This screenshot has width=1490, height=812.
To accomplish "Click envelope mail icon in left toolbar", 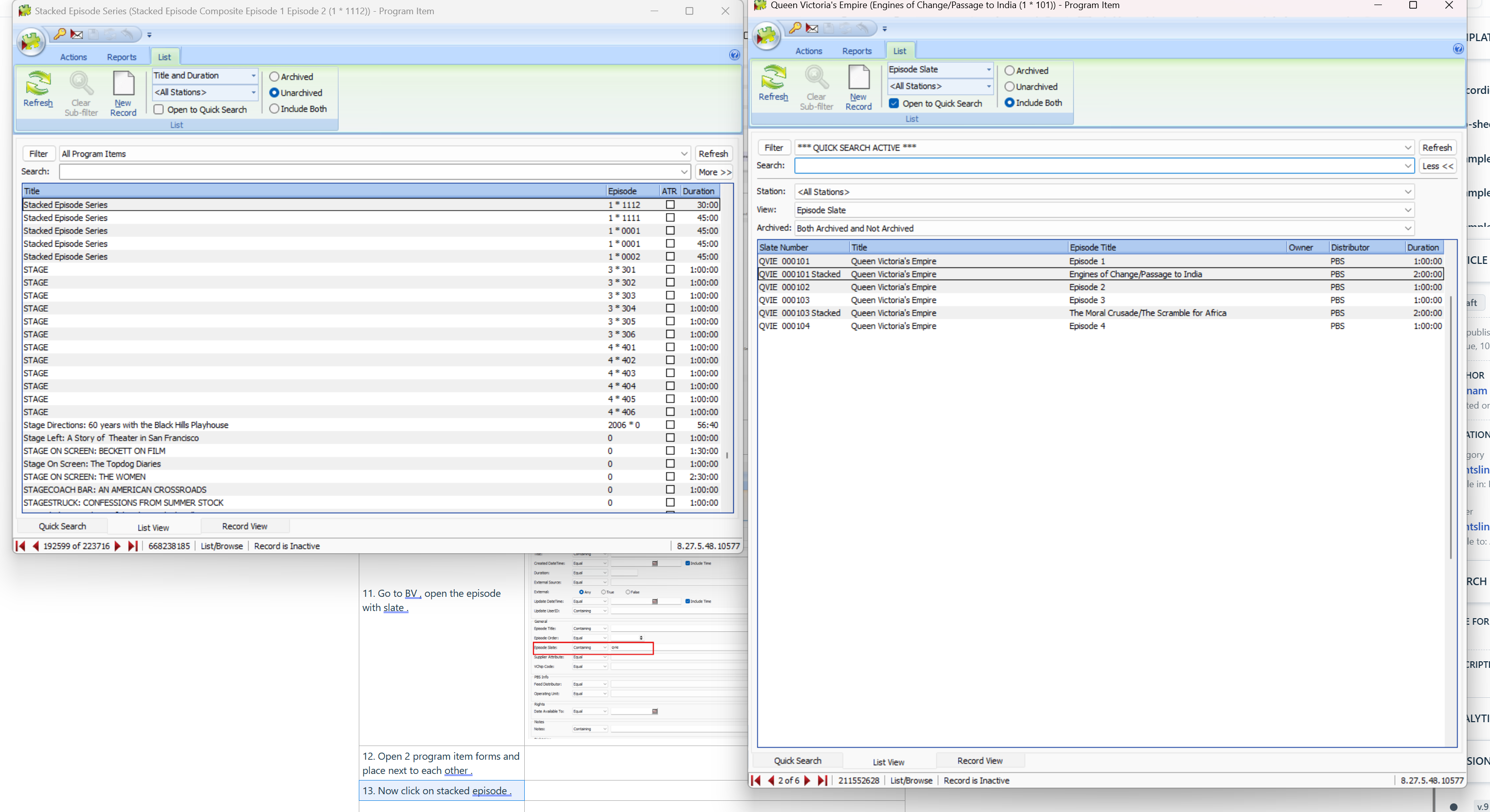I will [76, 35].
